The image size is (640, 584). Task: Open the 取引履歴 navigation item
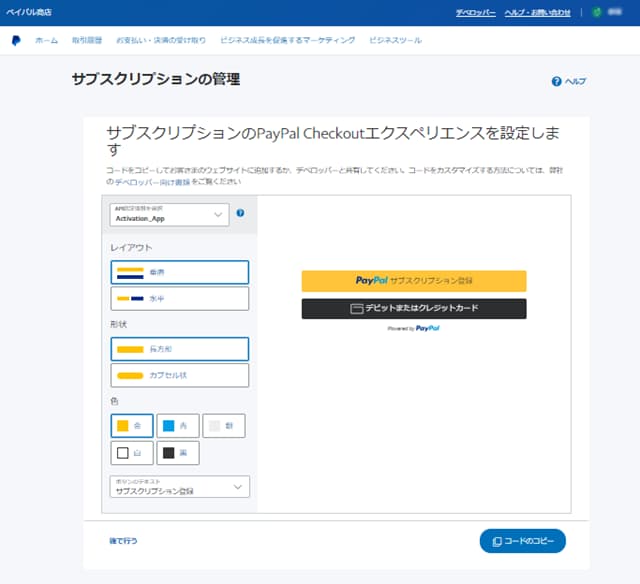[x=86, y=40]
